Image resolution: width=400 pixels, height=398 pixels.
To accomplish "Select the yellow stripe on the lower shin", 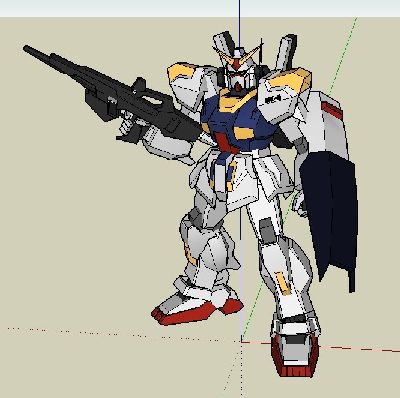I will point(283,283).
